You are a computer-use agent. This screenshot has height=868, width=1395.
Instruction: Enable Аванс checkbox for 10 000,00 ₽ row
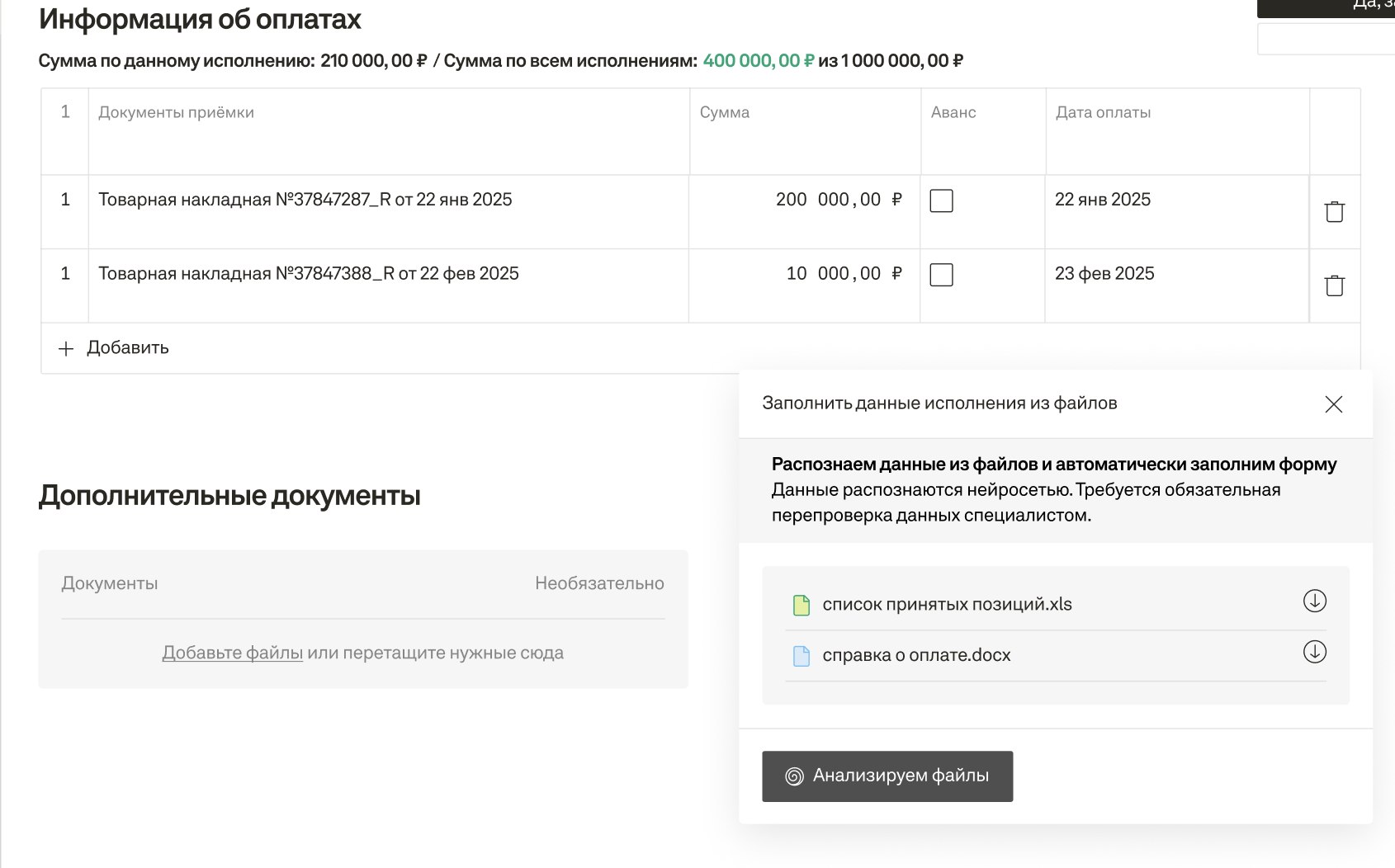(x=941, y=275)
